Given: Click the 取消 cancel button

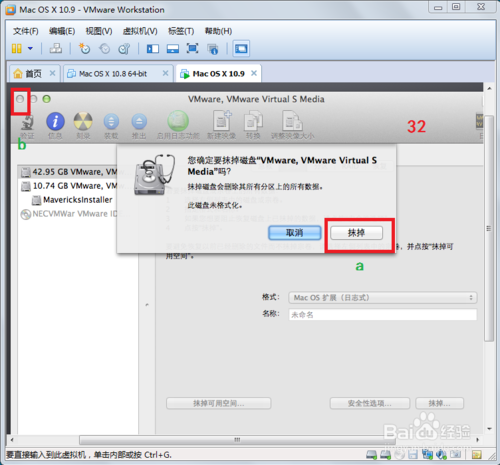Looking at the screenshot, I should click(295, 233).
